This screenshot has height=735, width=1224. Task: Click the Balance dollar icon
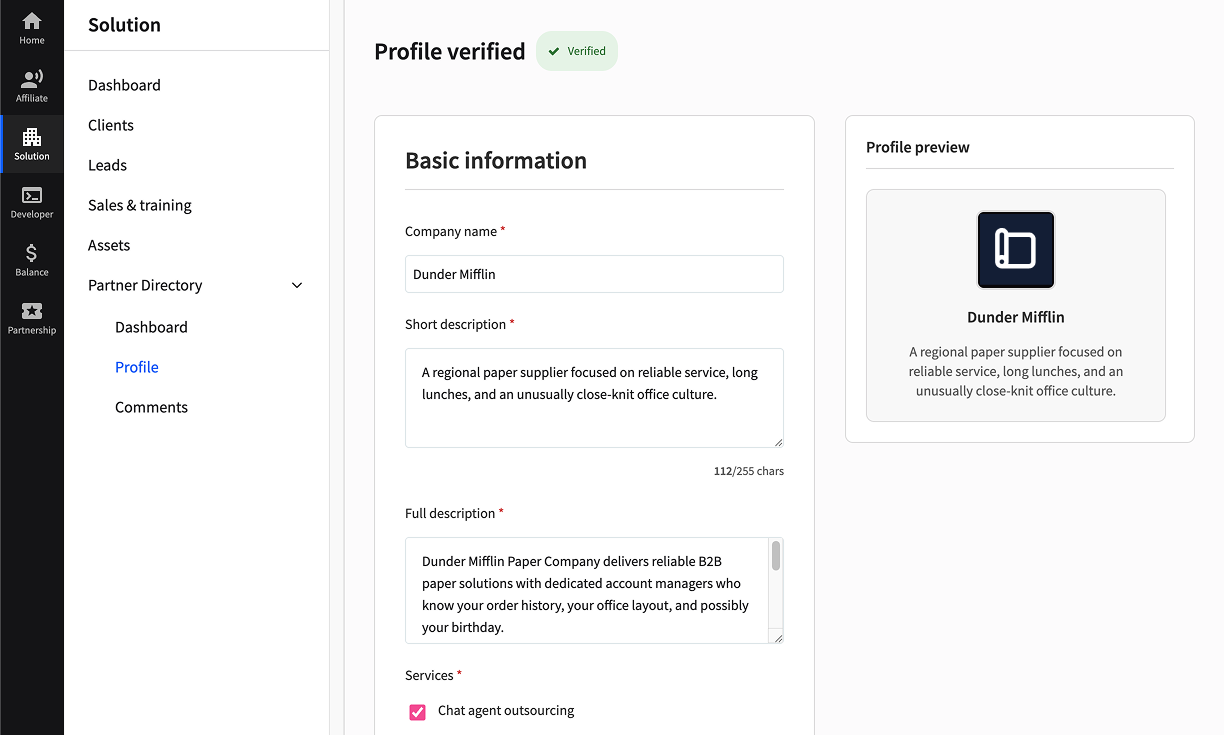click(32, 254)
